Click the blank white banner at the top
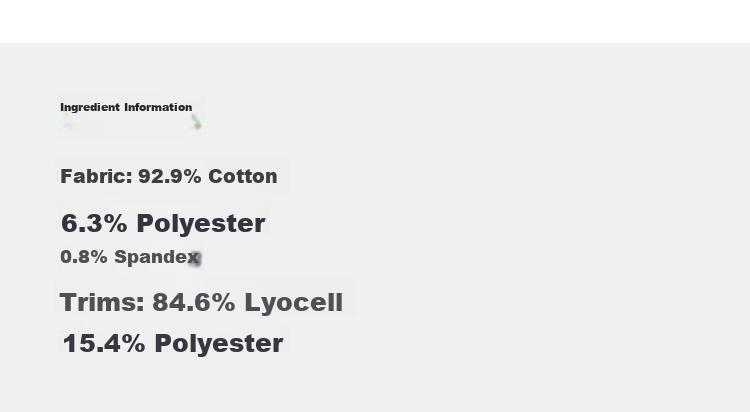The image size is (750, 412). click(x=375, y=22)
